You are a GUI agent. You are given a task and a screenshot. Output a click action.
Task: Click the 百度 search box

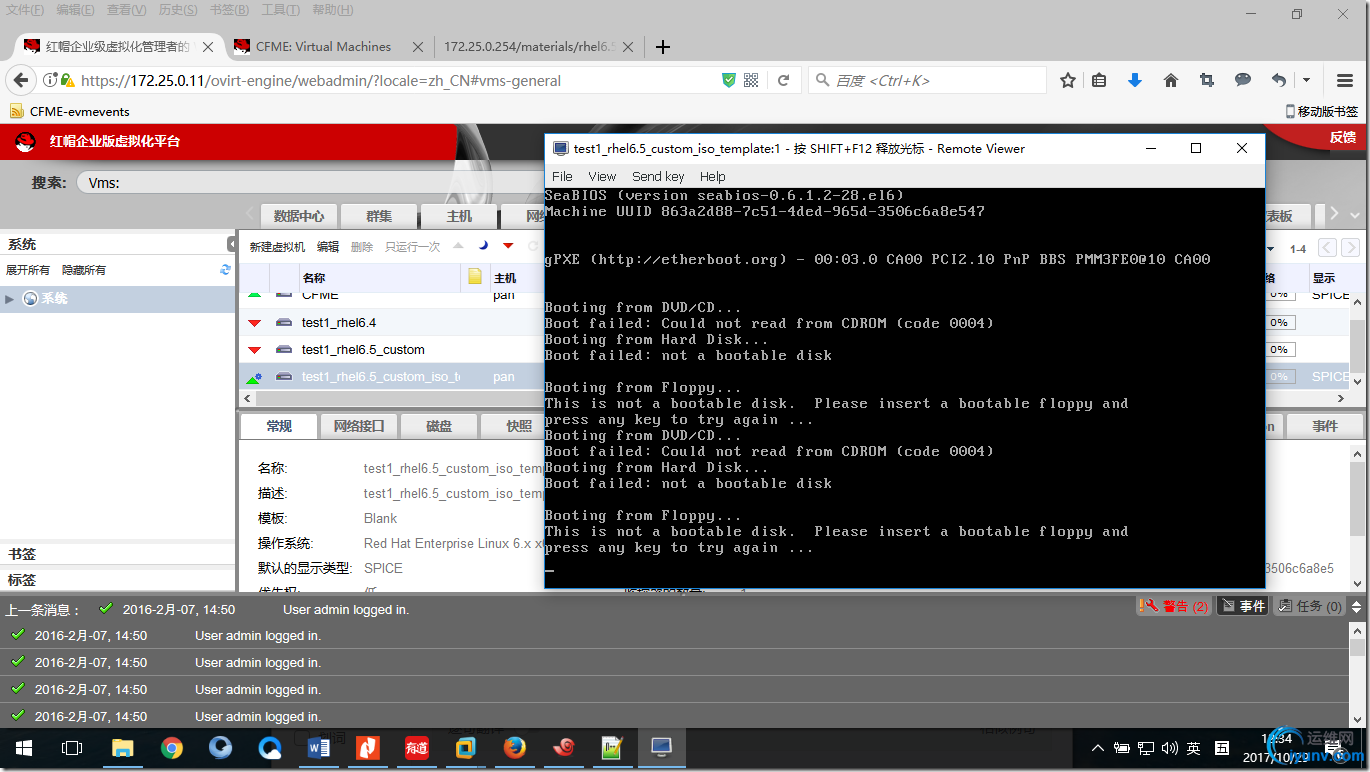coord(927,81)
